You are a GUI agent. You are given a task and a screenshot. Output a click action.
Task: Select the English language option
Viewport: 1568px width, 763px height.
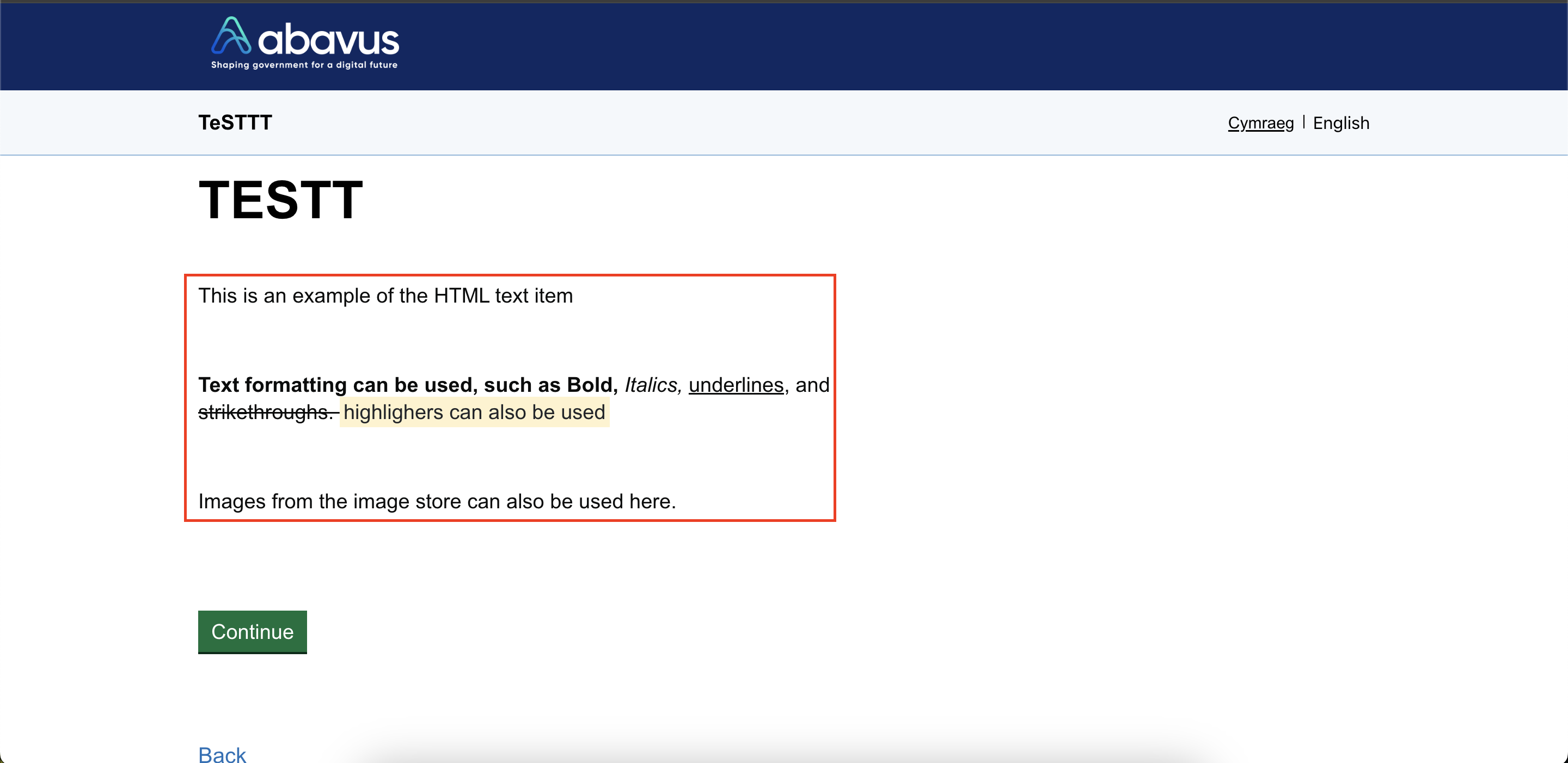tap(1341, 123)
